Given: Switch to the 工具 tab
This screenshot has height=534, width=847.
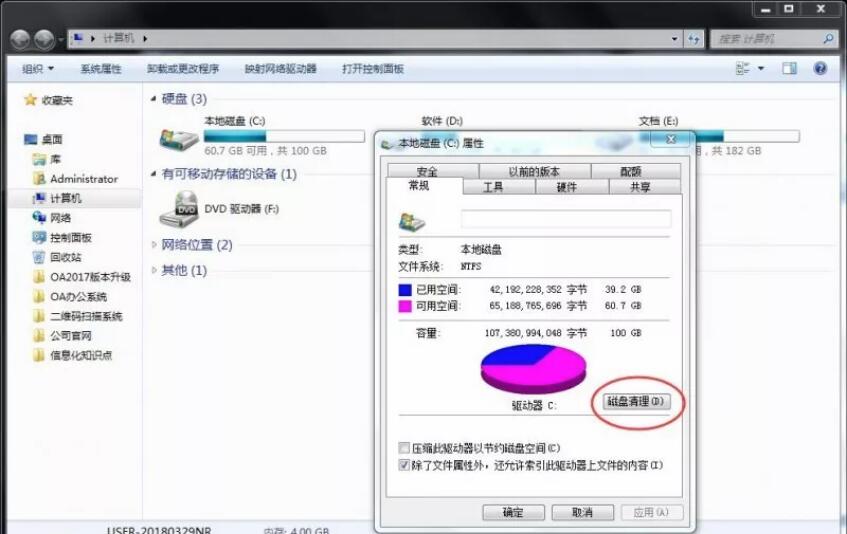Looking at the screenshot, I should click(x=493, y=187).
